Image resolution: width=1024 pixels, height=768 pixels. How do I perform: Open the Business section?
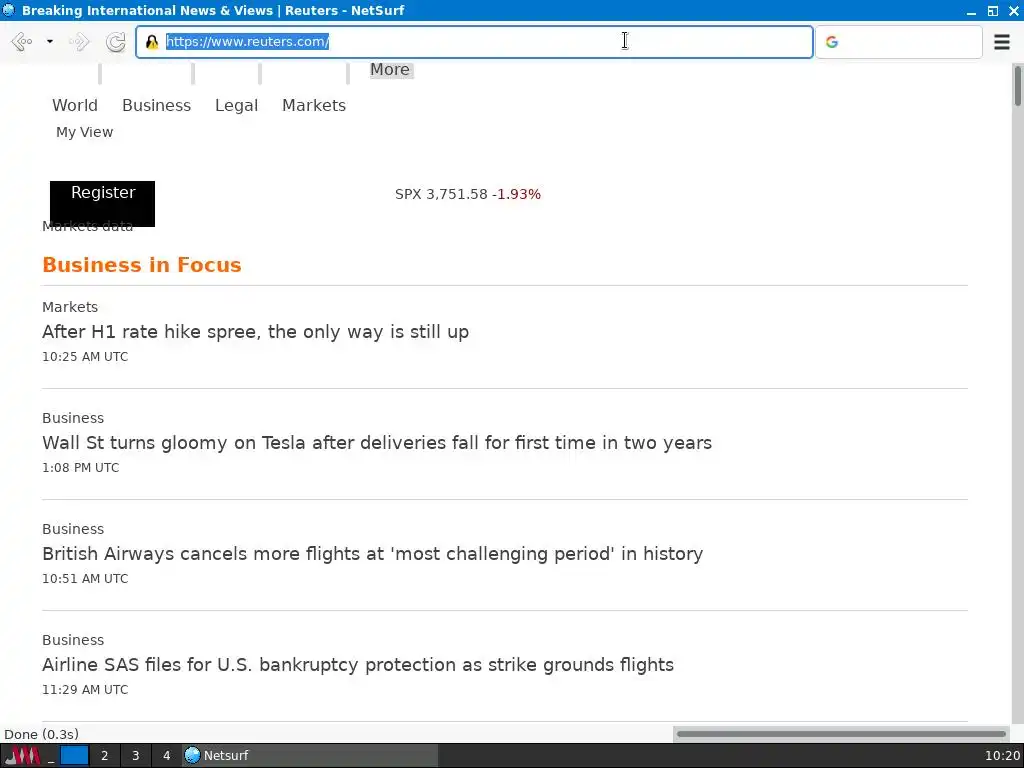tap(157, 105)
